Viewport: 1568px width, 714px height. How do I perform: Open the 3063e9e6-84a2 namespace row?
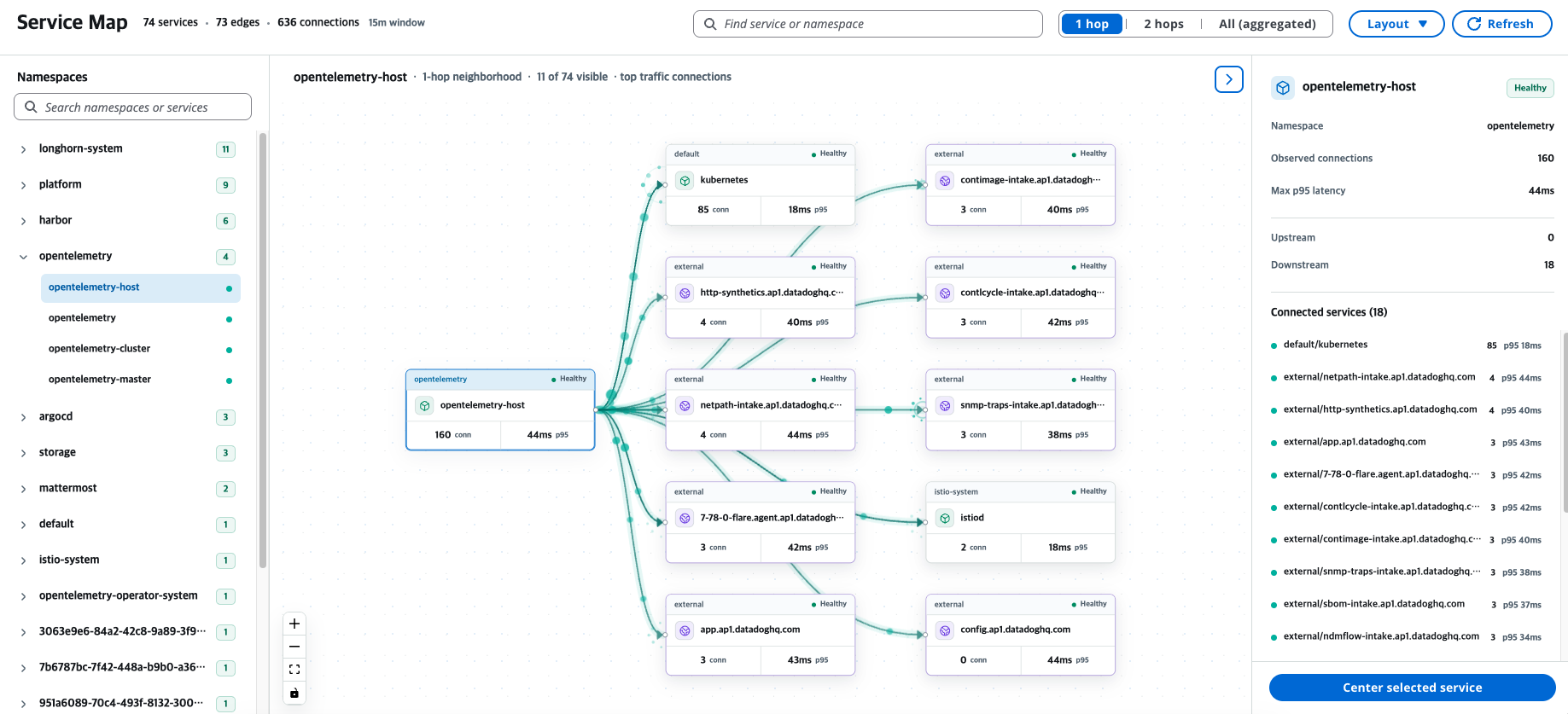(128, 632)
